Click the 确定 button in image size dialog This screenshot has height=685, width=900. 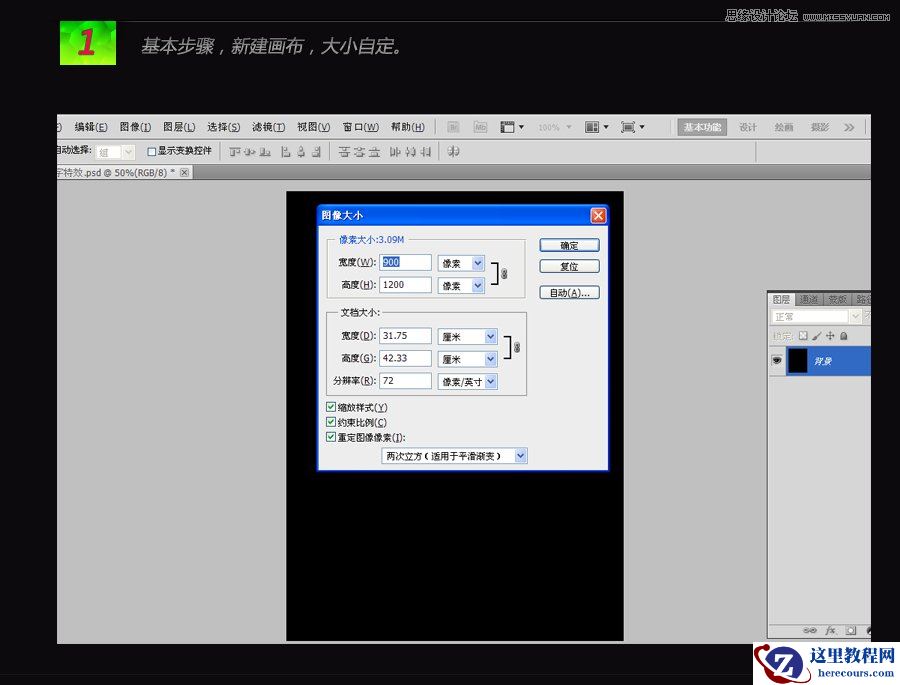pyautogui.click(x=569, y=244)
